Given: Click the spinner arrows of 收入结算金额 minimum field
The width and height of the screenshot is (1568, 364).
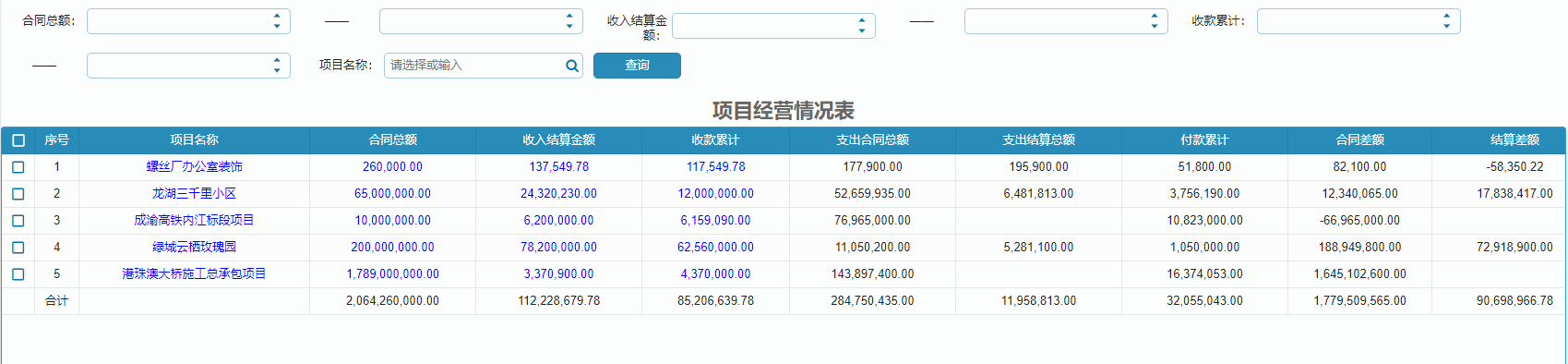Looking at the screenshot, I should (x=862, y=26).
